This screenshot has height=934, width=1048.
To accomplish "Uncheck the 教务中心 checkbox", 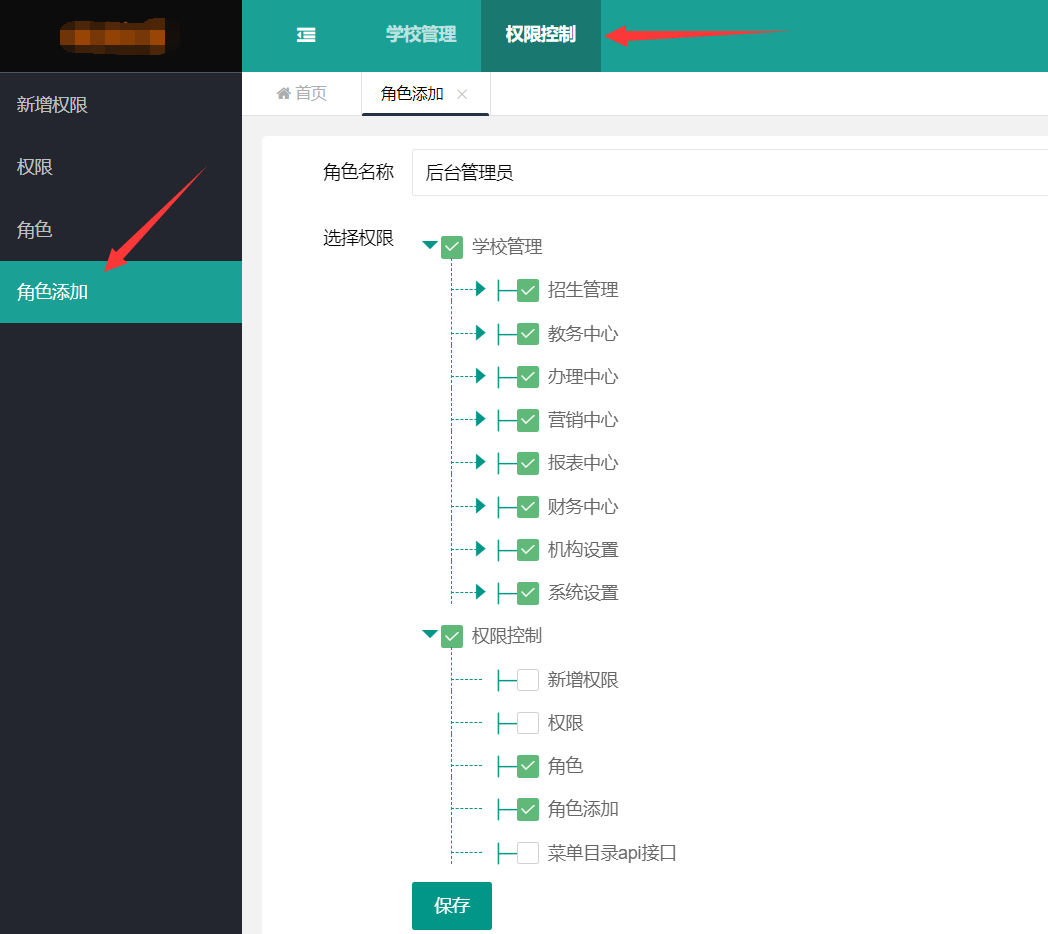I will click(528, 334).
